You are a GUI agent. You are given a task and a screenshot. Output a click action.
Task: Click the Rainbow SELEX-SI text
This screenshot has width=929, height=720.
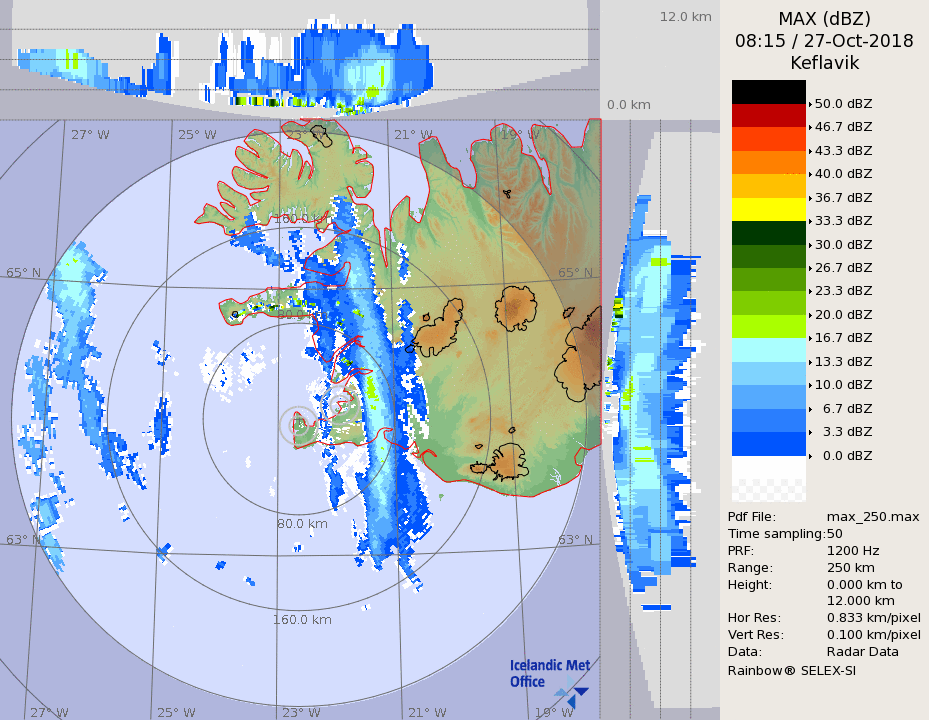click(x=791, y=670)
